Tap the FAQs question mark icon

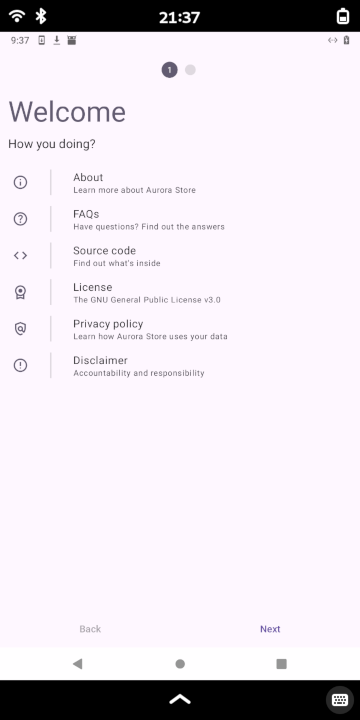coord(20,219)
